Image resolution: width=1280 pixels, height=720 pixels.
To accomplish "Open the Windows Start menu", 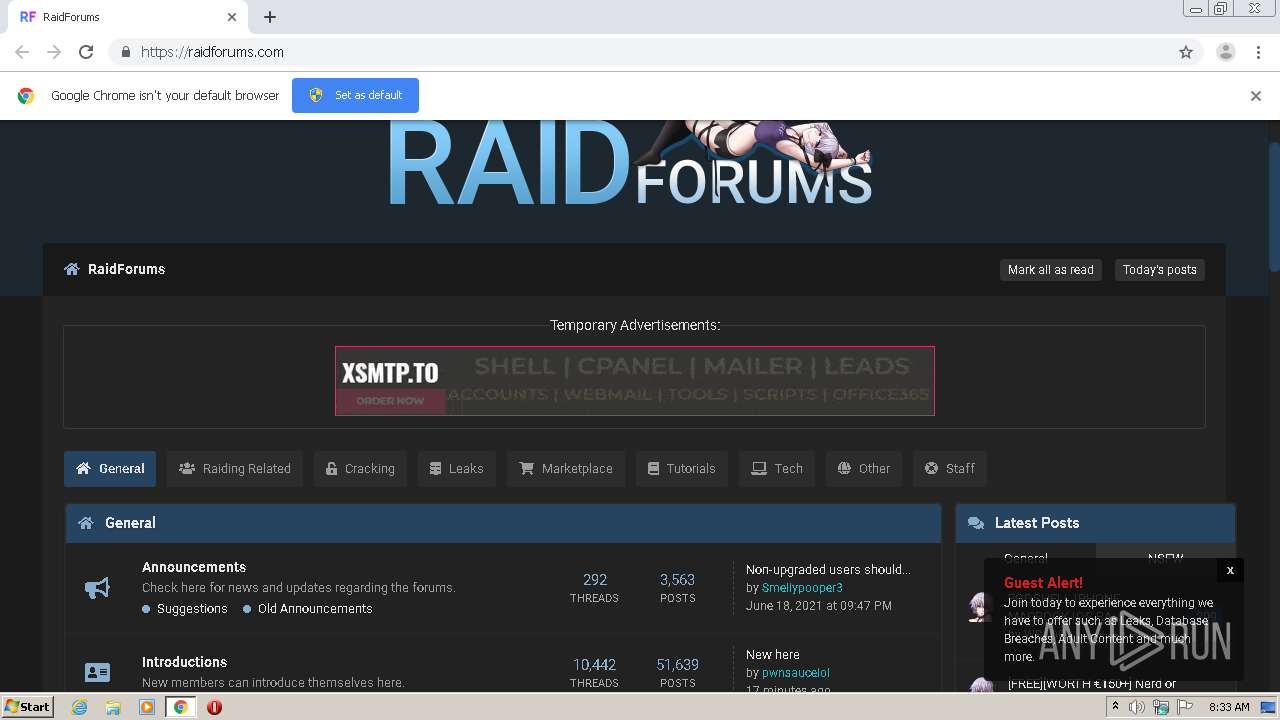I will tap(27, 706).
